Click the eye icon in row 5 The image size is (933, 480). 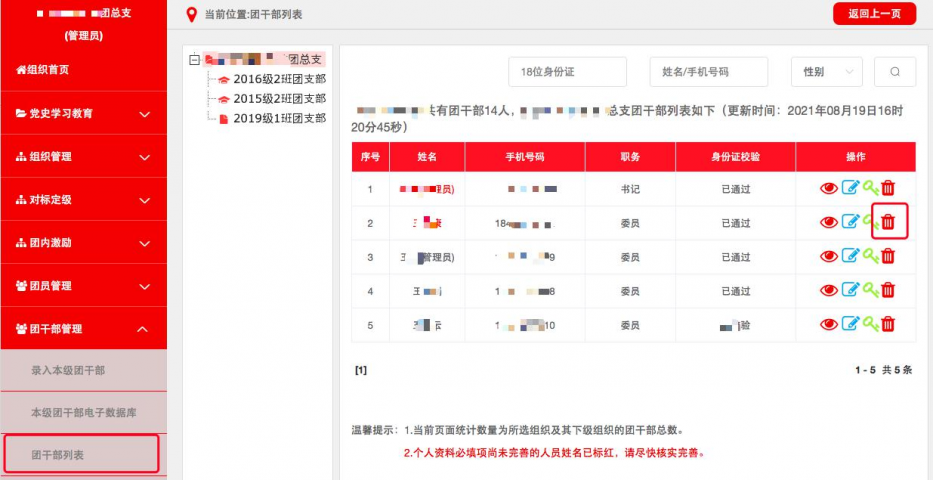pyautogui.click(x=828, y=324)
